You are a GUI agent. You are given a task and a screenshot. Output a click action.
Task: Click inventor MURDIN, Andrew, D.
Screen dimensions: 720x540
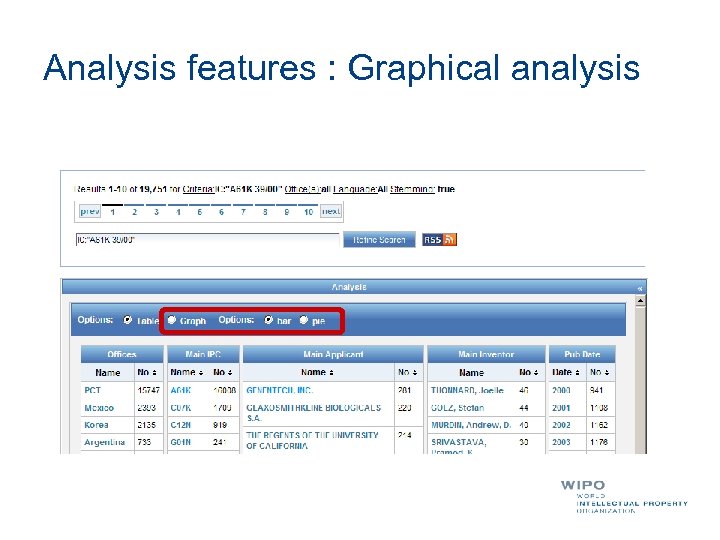471,425
